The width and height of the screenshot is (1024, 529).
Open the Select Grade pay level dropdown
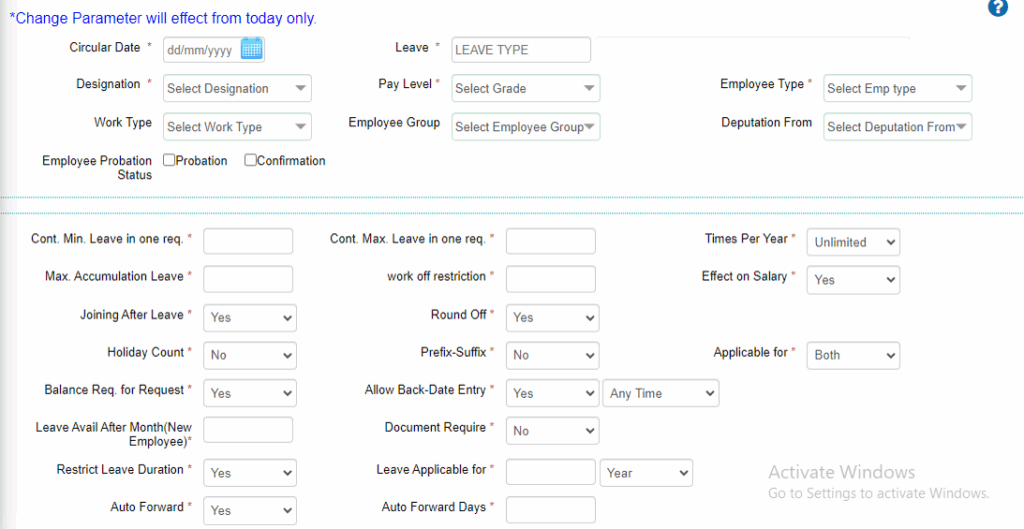(x=525, y=88)
